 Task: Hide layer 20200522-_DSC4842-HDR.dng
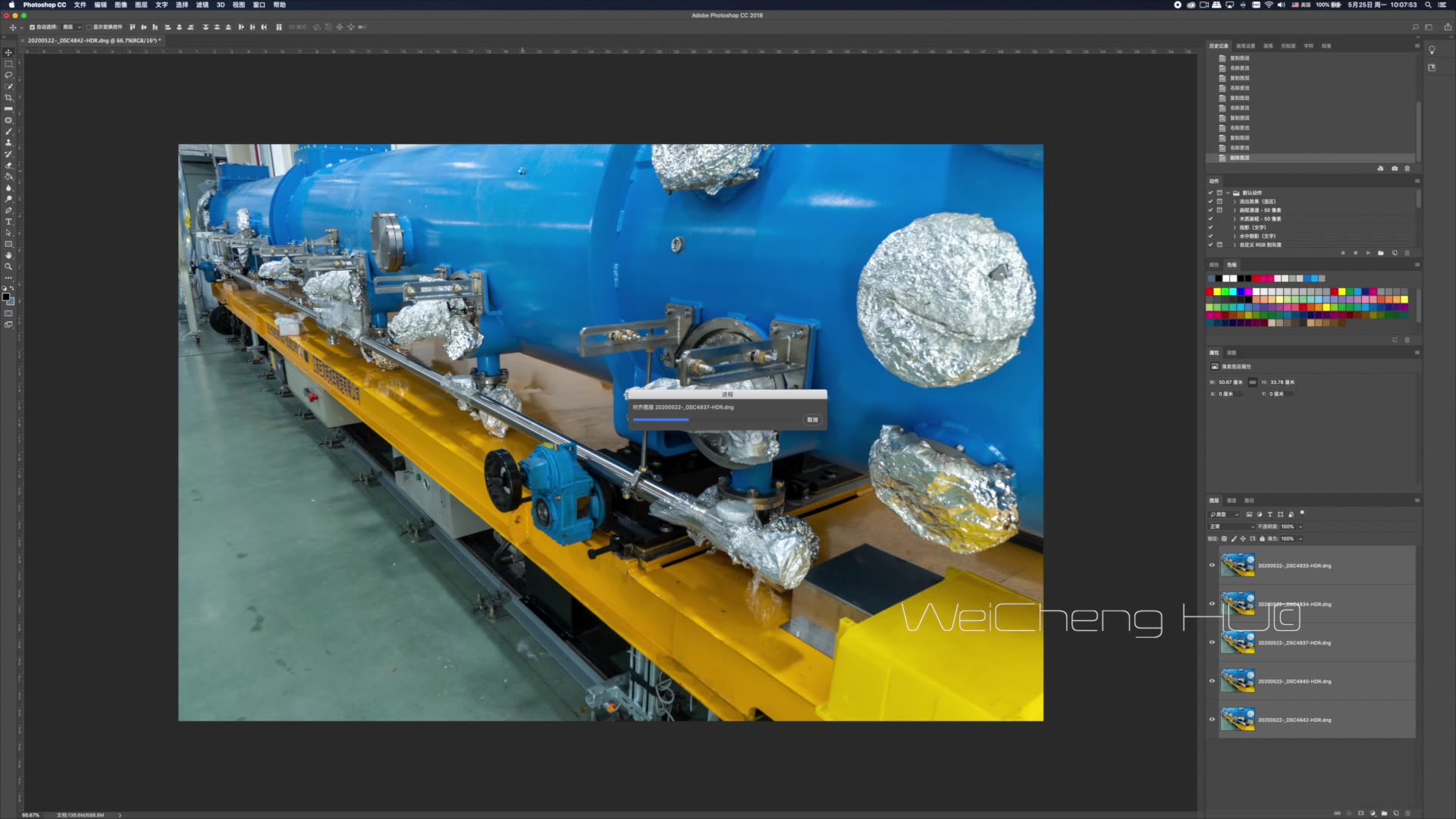[x=1212, y=720]
